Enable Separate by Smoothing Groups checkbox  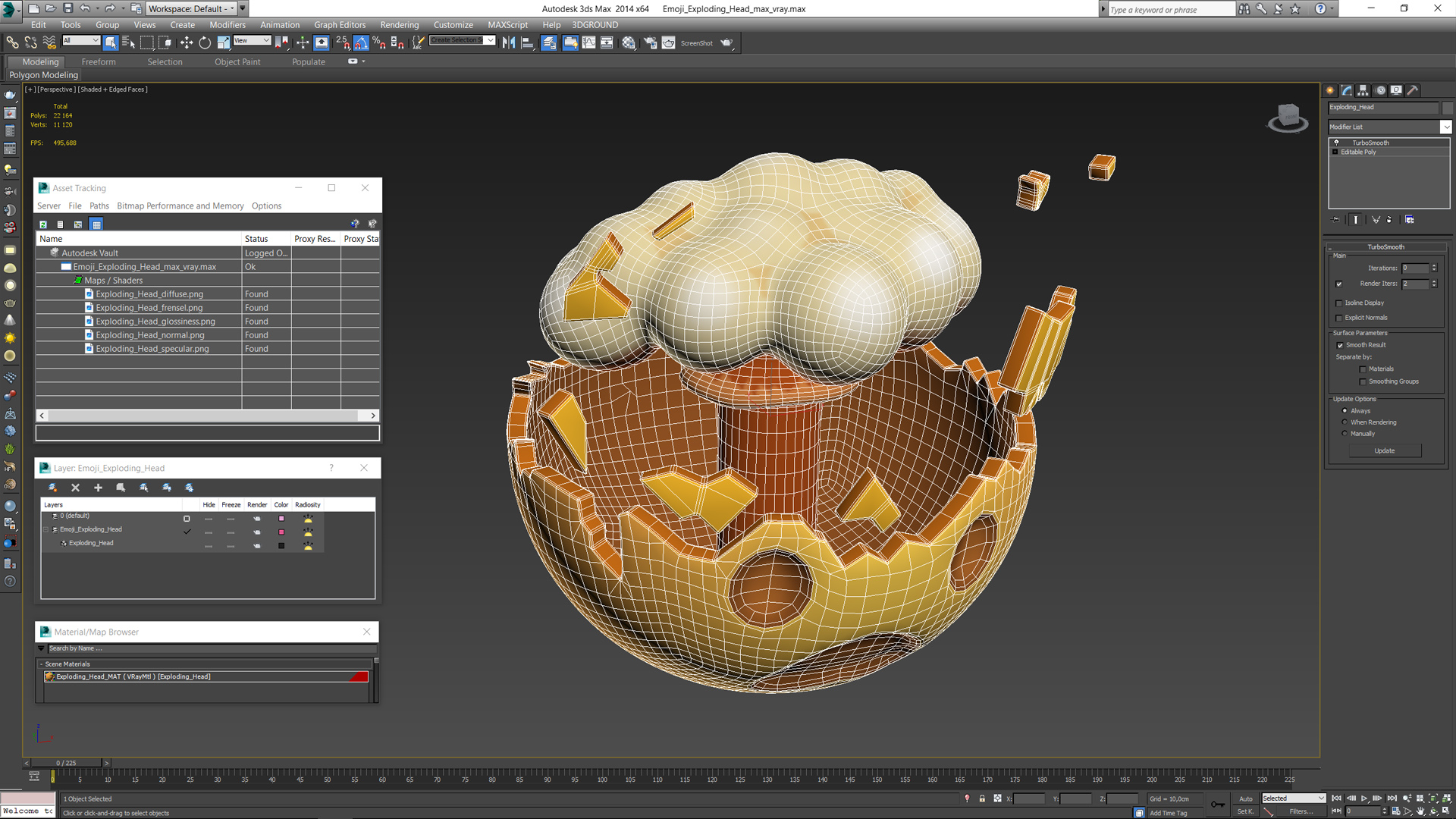pos(1363,382)
